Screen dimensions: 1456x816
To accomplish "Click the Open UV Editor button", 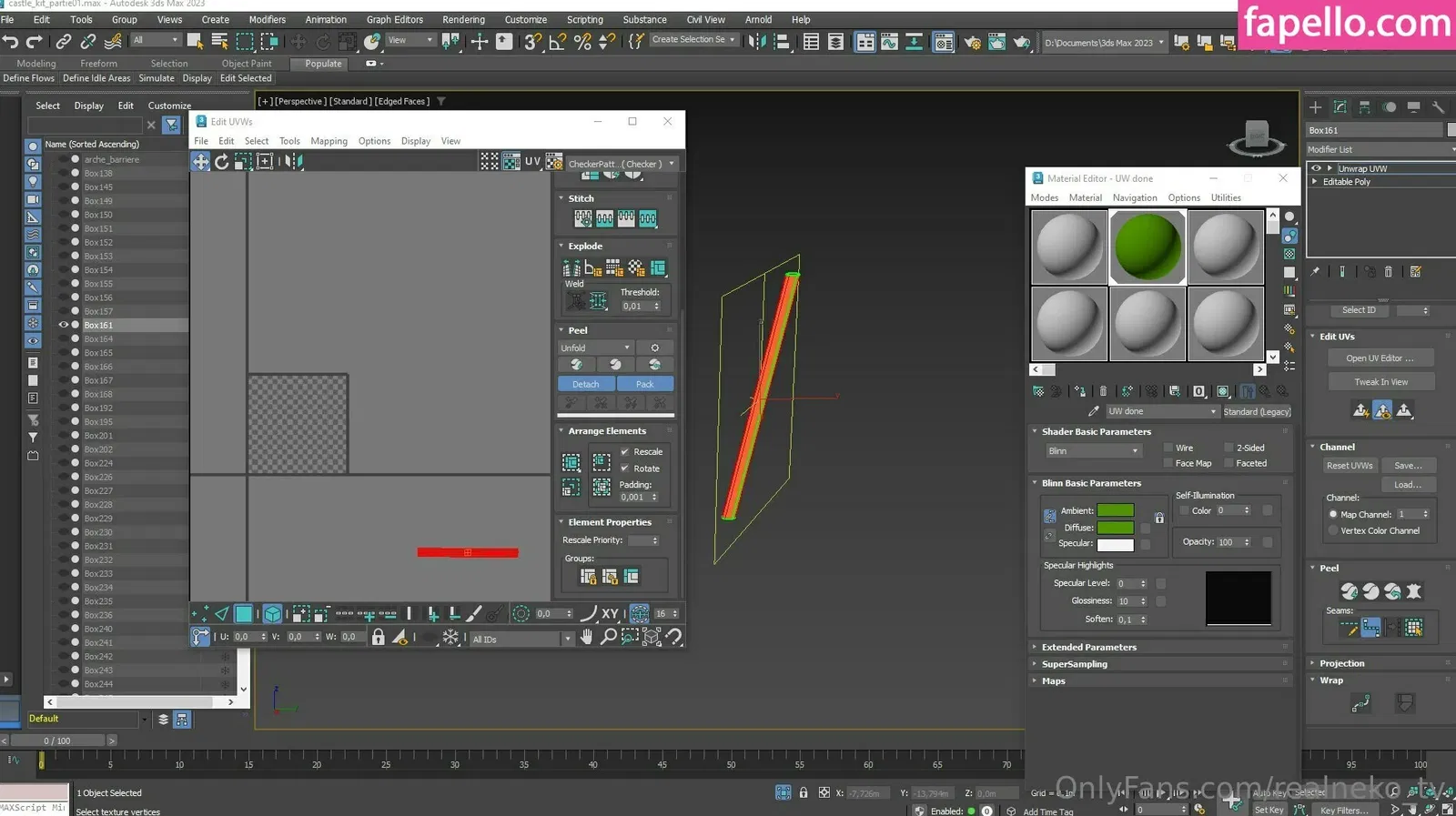I will 1380,358.
